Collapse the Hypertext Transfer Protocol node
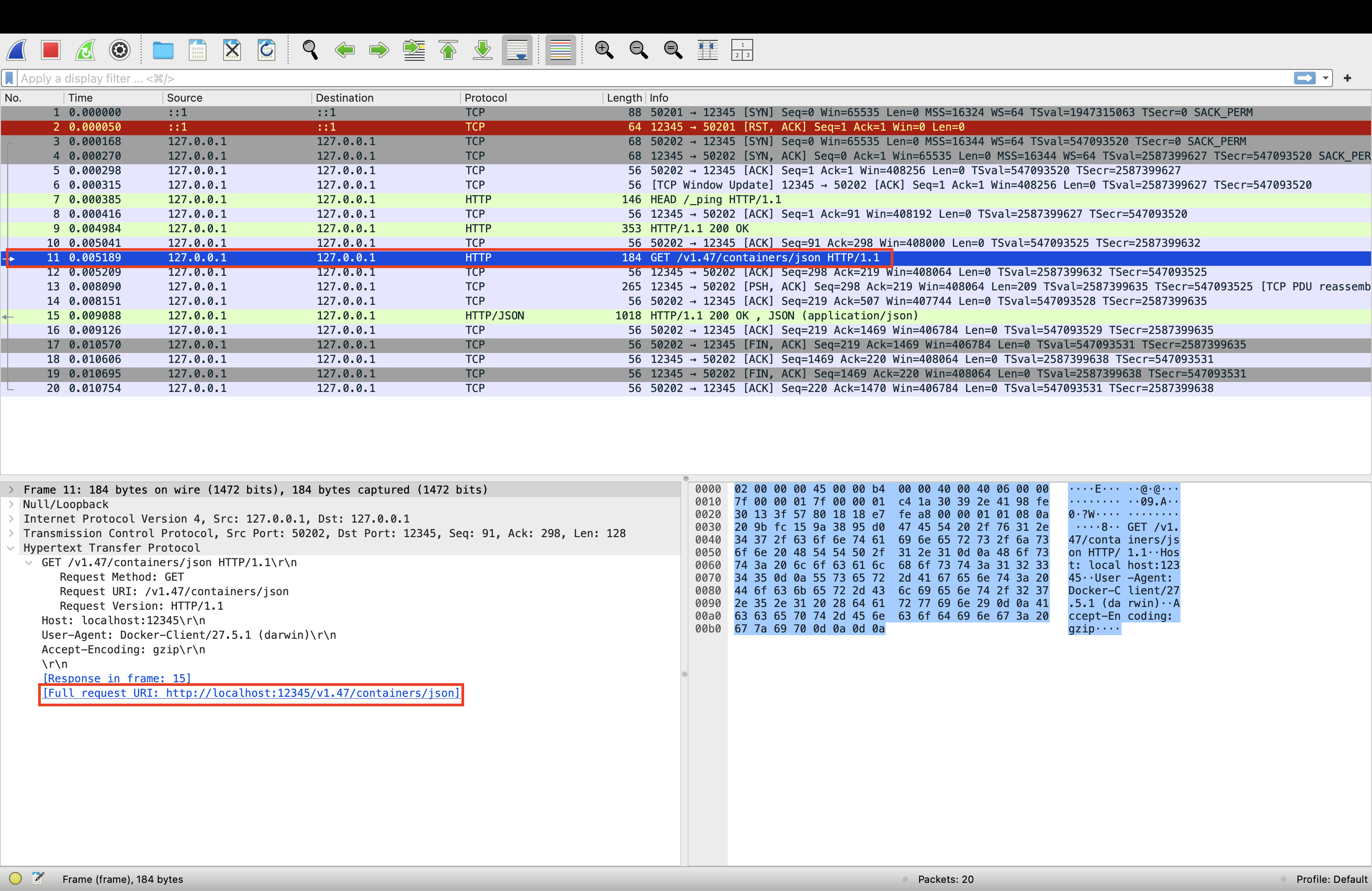Viewport: 1372px width, 891px height. pos(11,548)
